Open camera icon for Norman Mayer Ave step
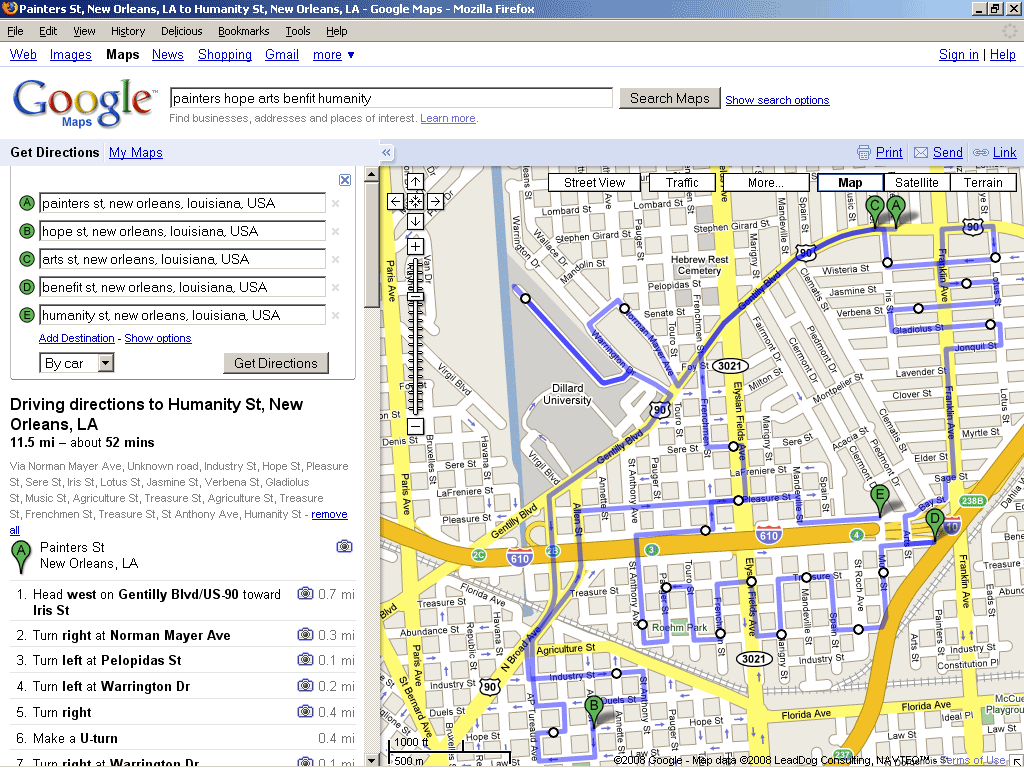 305,634
